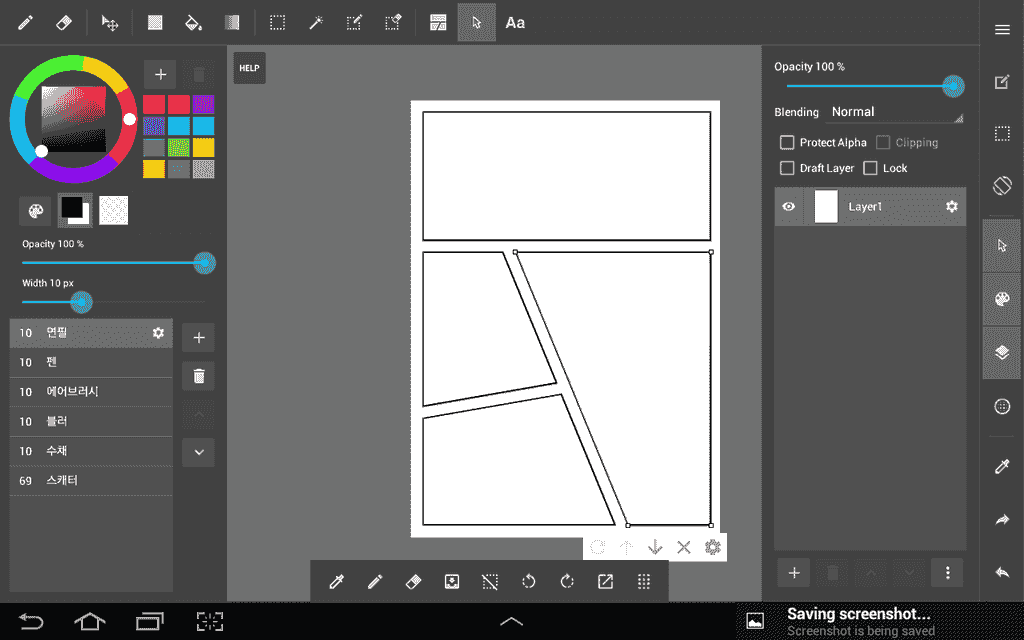Open the Text tool with the Aa icon
This screenshot has width=1024, height=640.
pos(515,22)
